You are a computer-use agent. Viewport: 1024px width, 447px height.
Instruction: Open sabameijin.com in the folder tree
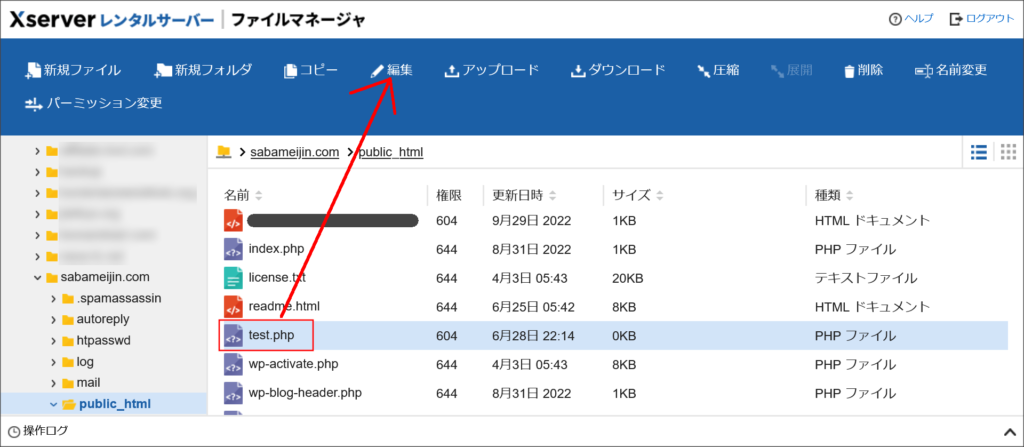104,277
